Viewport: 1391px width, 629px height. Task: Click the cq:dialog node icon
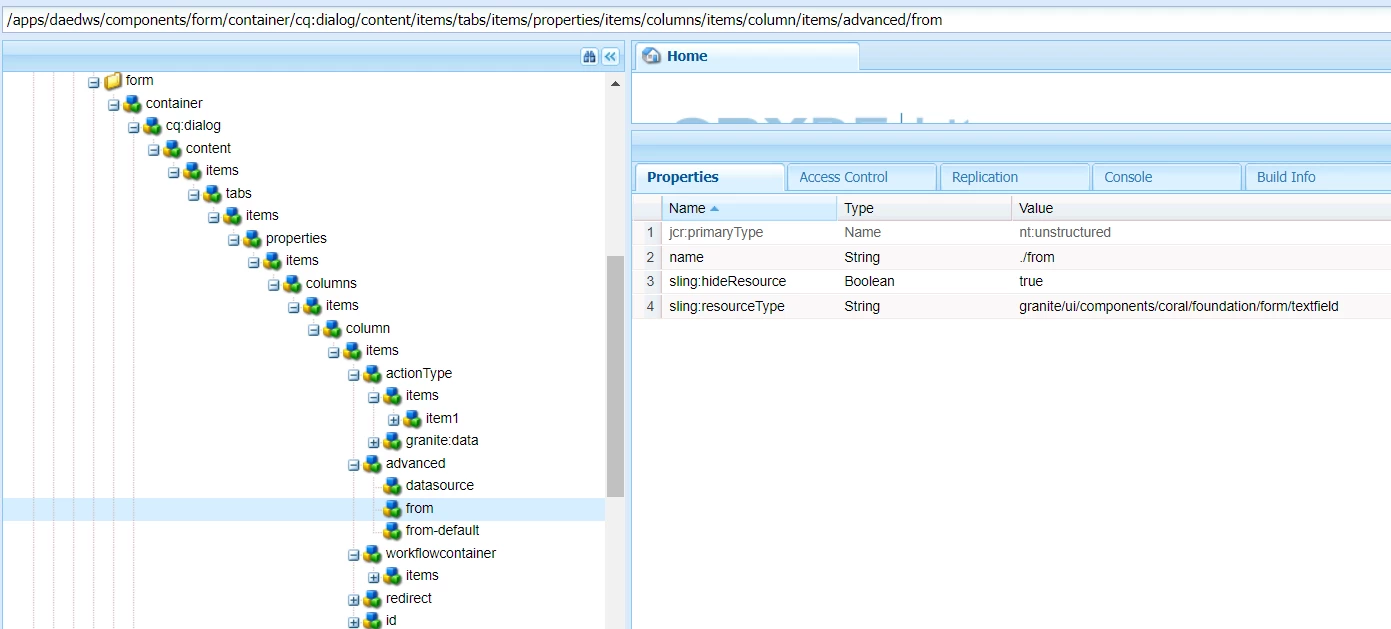152,126
